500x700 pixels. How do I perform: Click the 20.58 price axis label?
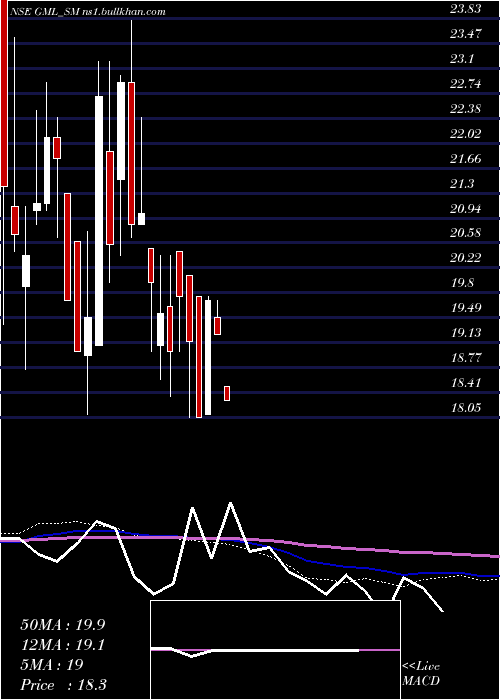465,233
